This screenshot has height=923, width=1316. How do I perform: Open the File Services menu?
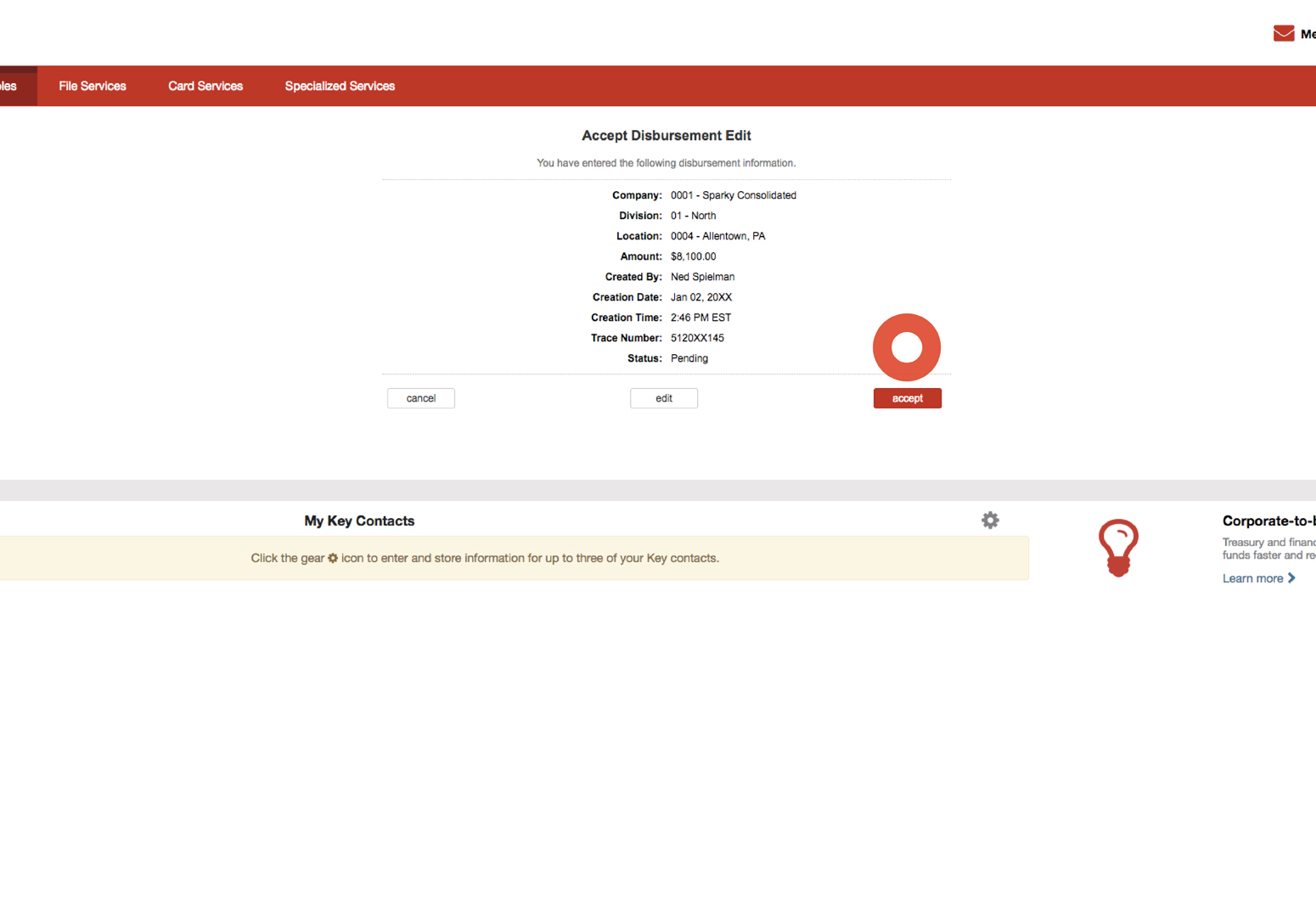pos(93,86)
